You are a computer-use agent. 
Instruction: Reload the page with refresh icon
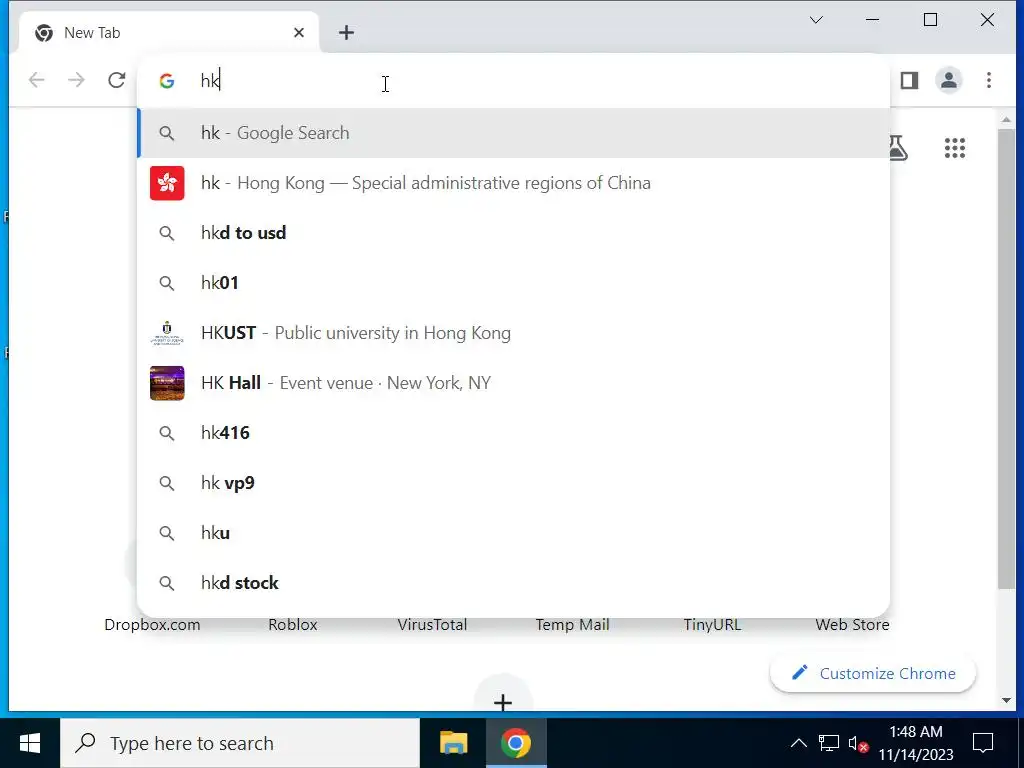click(x=117, y=80)
